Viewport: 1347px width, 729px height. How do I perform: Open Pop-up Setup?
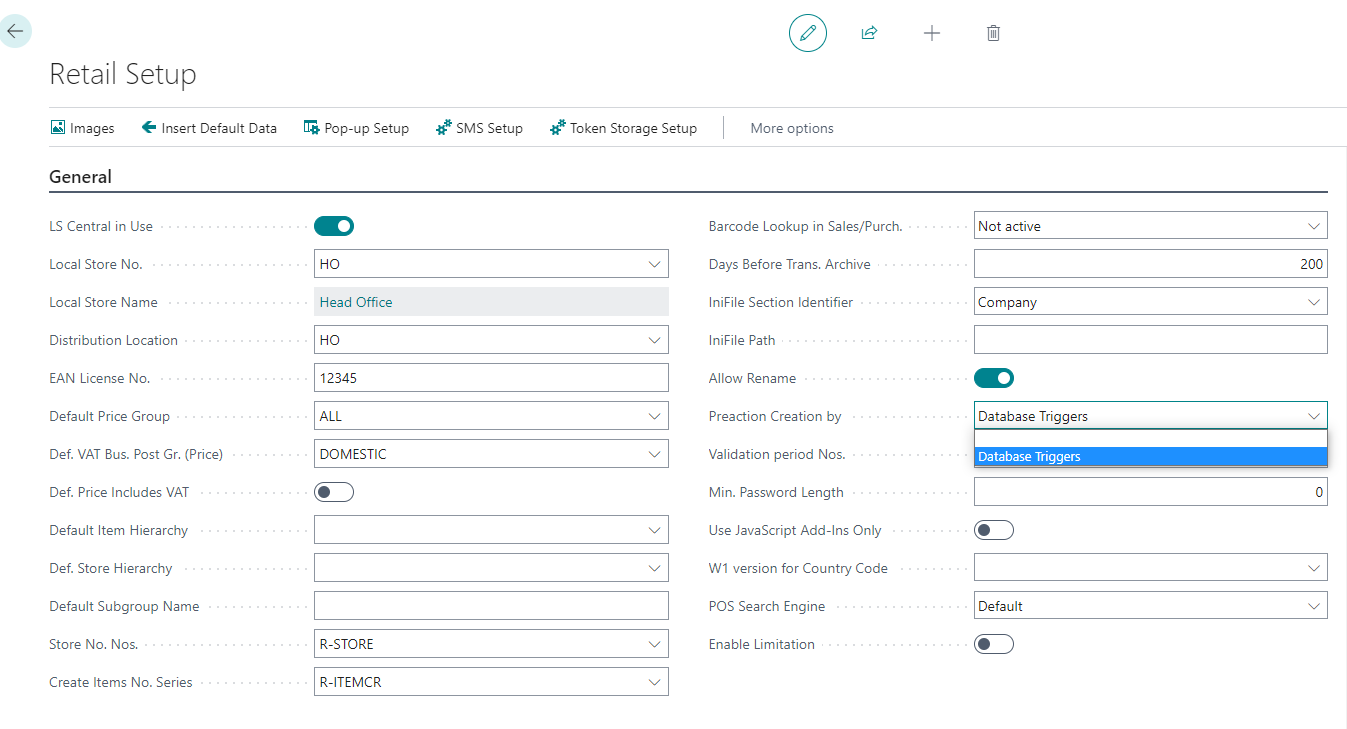pos(356,128)
